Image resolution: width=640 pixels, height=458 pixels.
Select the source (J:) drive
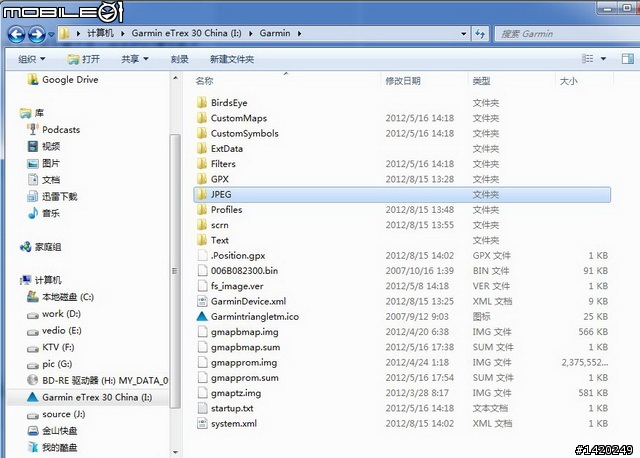point(56,414)
